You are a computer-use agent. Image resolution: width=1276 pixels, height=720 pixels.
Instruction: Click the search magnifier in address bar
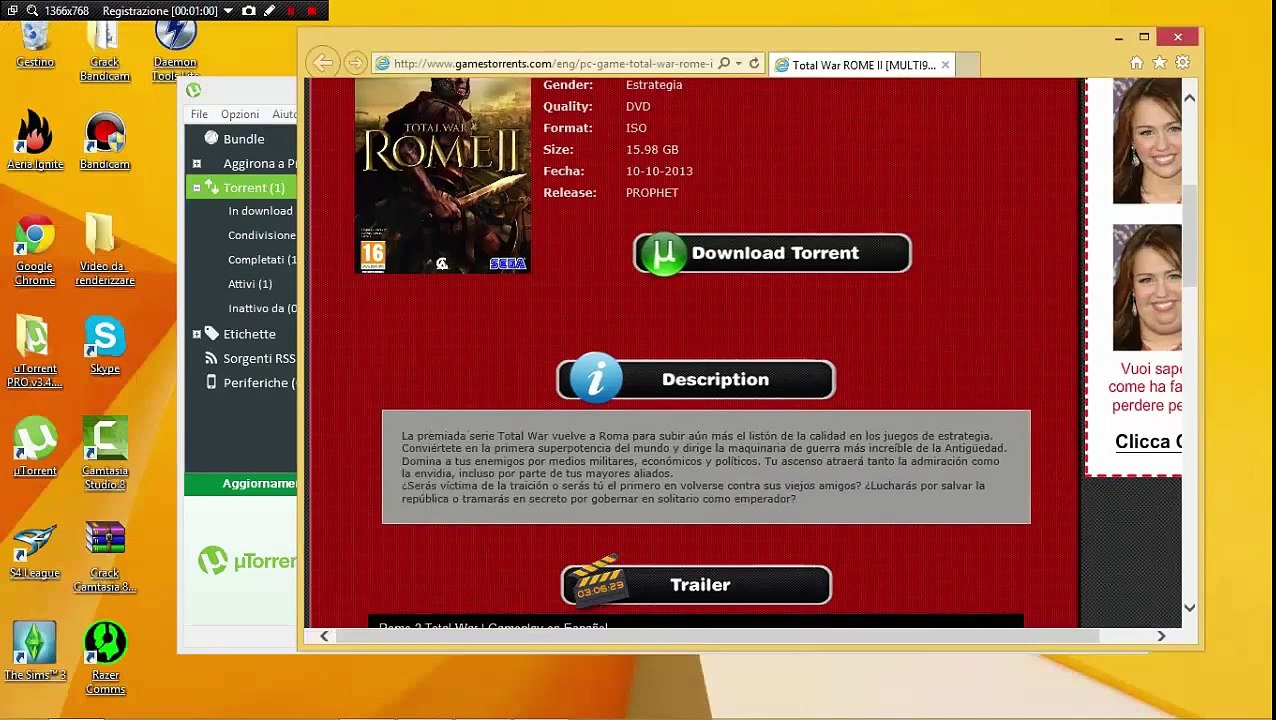click(x=724, y=64)
